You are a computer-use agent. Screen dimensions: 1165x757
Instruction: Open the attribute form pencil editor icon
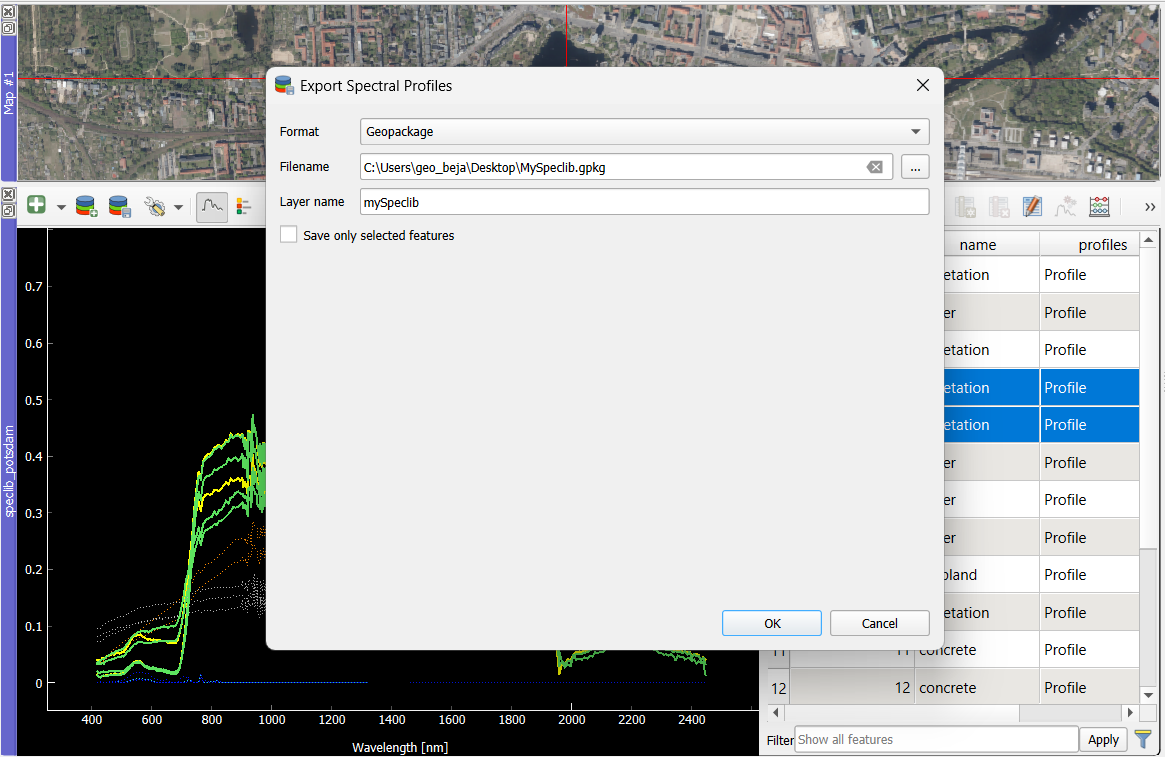(1032, 207)
